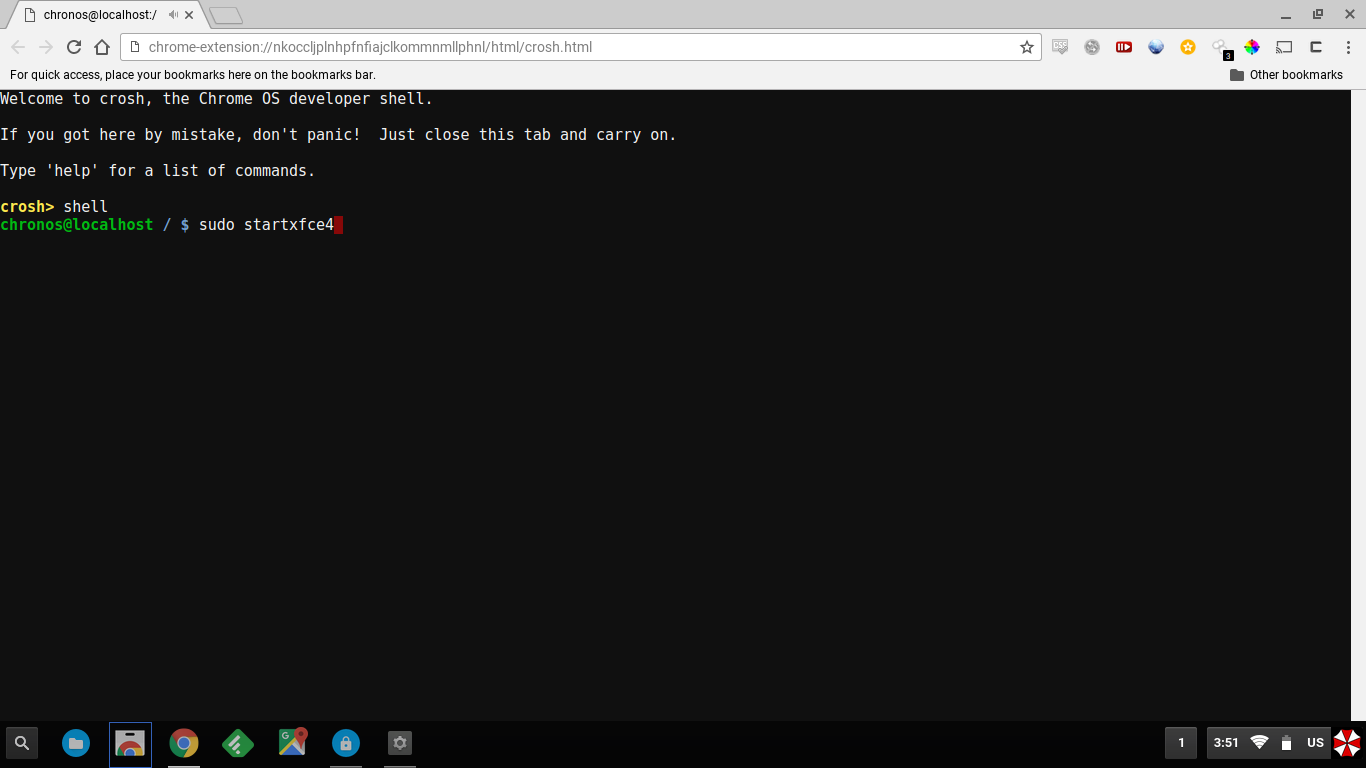The width and height of the screenshot is (1366, 768).
Task: Click the bookmarks bar hint text
Action: (x=193, y=75)
